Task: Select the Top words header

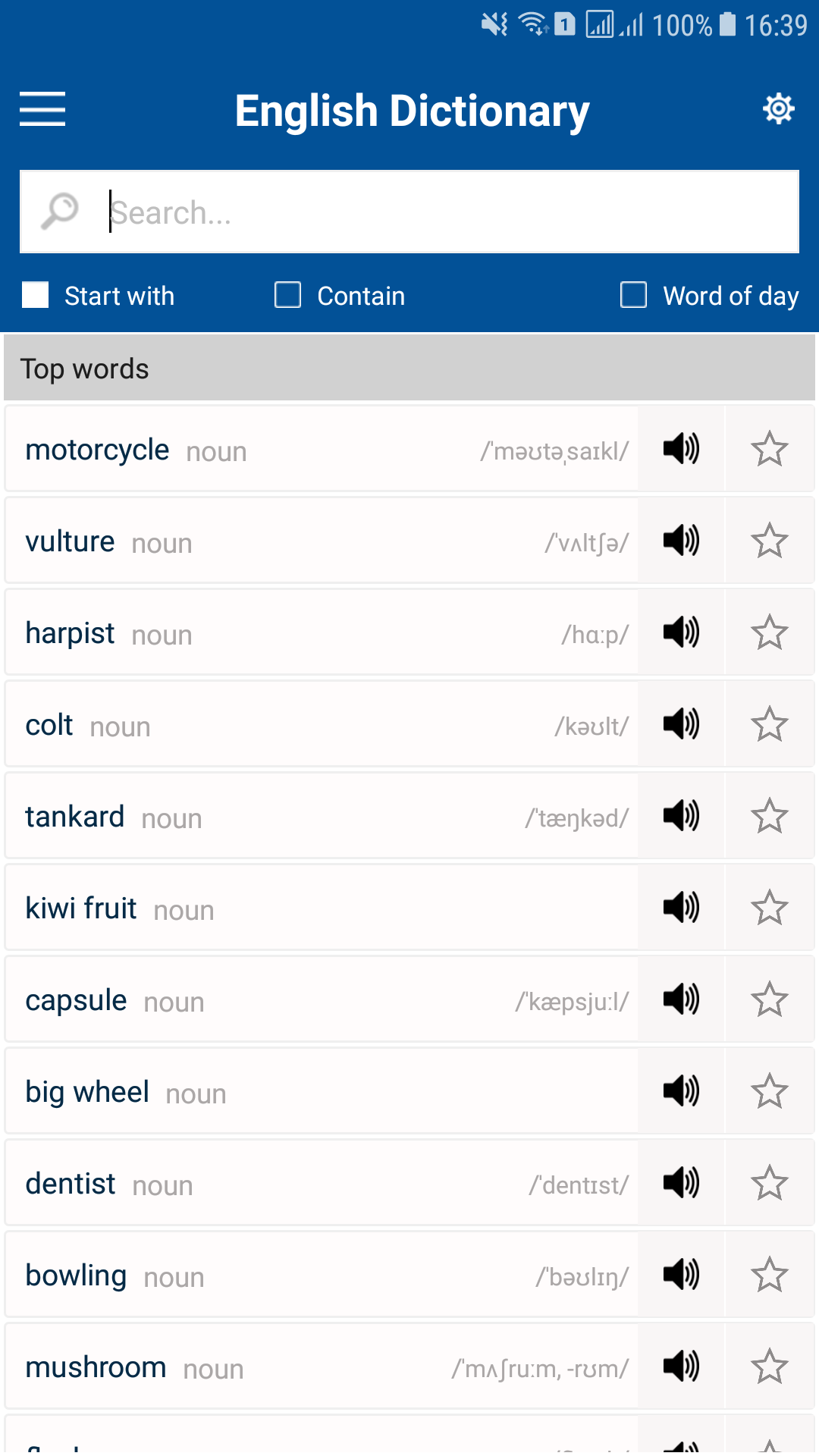Action: pyautogui.click(x=409, y=369)
